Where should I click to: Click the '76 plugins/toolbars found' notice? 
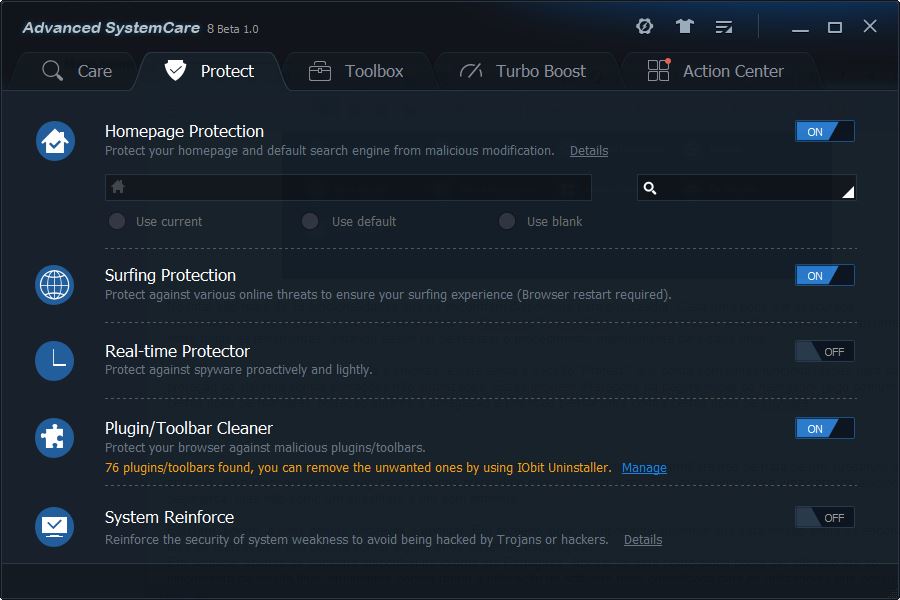pos(358,468)
